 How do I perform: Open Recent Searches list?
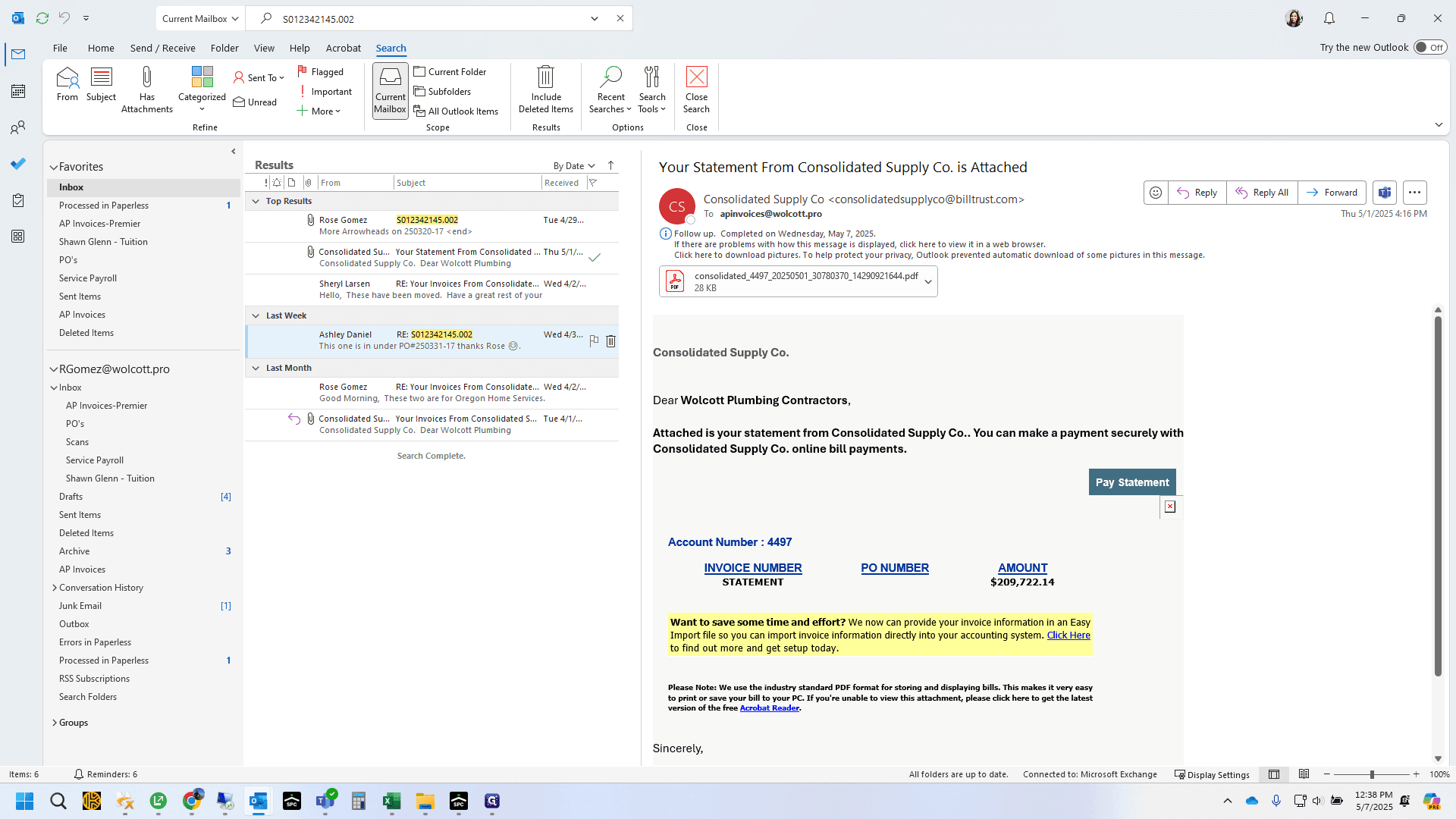point(610,90)
